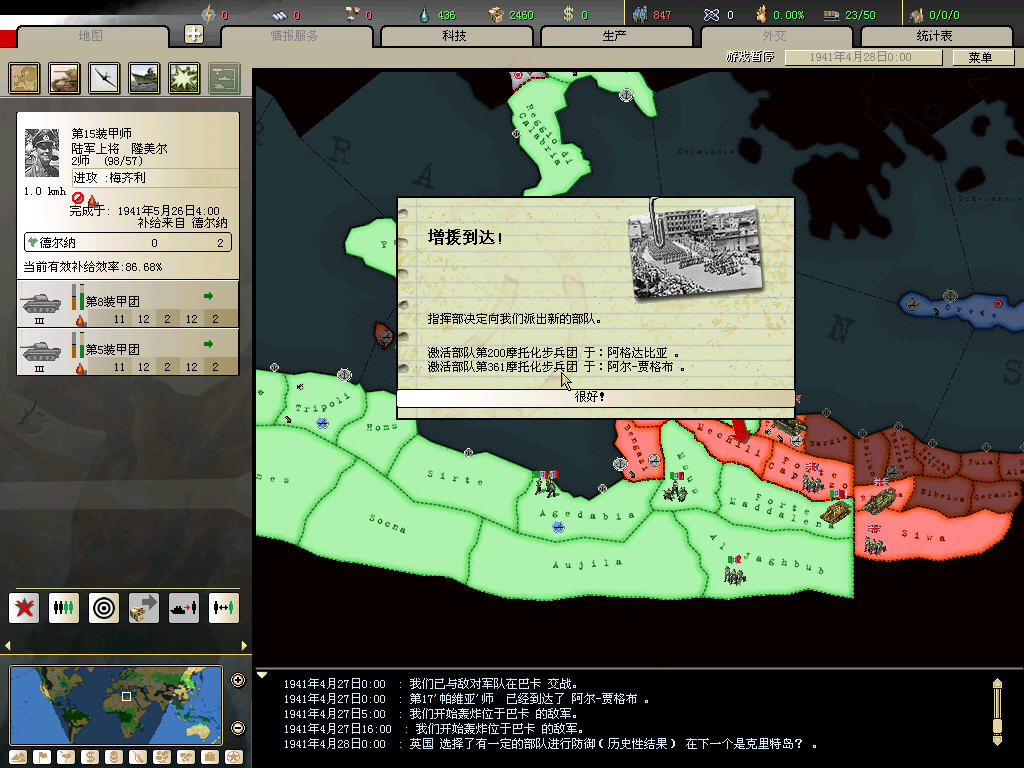
Task: Click the game date display 1941年4月28日
Action: click(x=863, y=57)
